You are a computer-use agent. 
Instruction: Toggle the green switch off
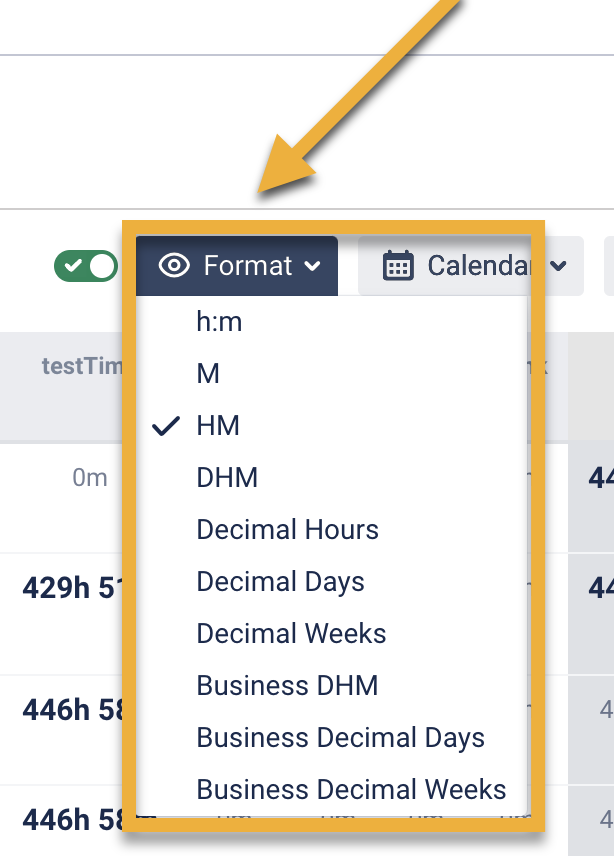click(86, 267)
